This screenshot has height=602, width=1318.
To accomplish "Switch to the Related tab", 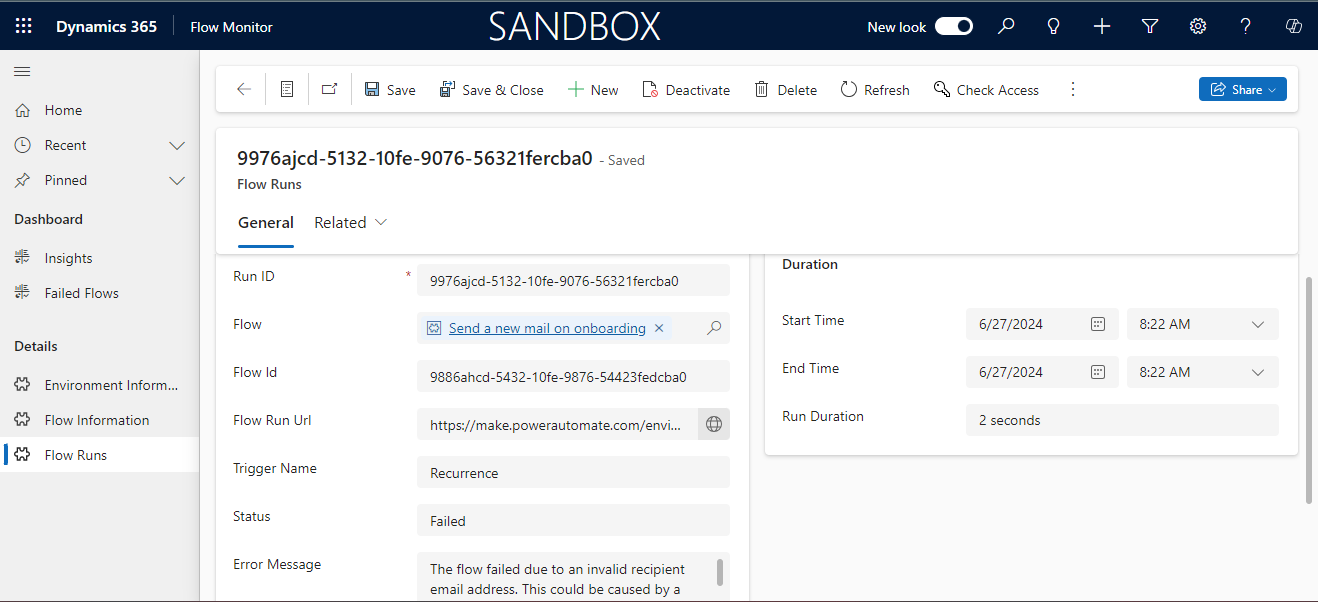I will click(350, 223).
